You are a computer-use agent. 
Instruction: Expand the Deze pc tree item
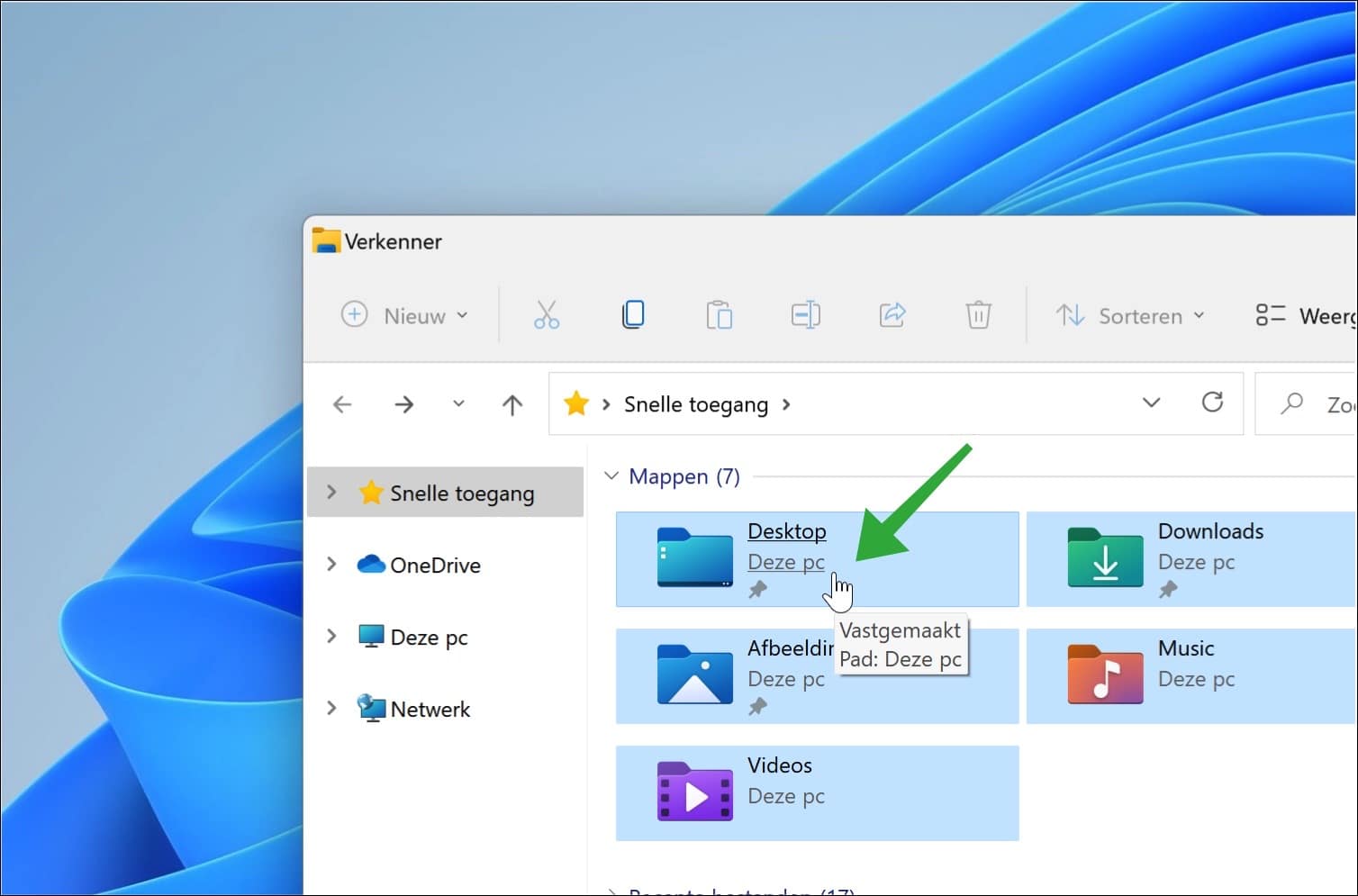[331, 636]
